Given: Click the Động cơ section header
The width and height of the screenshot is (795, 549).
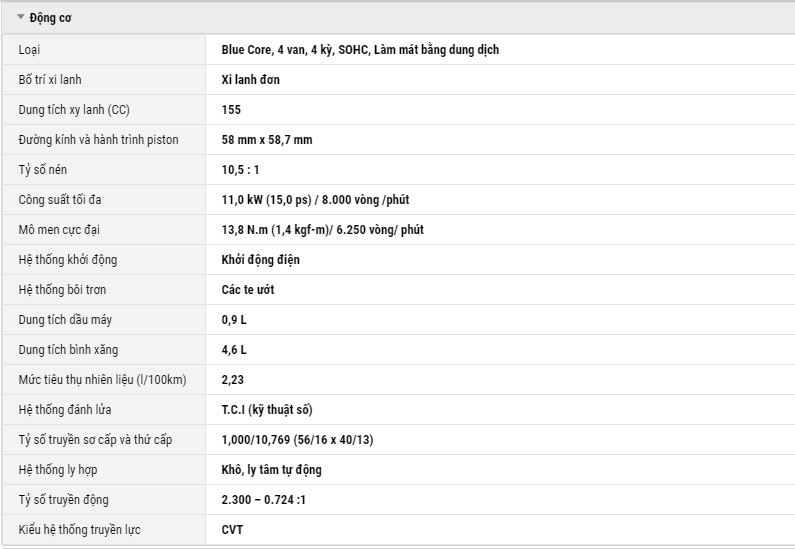Looking at the screenshot, I should click(398, 18).
